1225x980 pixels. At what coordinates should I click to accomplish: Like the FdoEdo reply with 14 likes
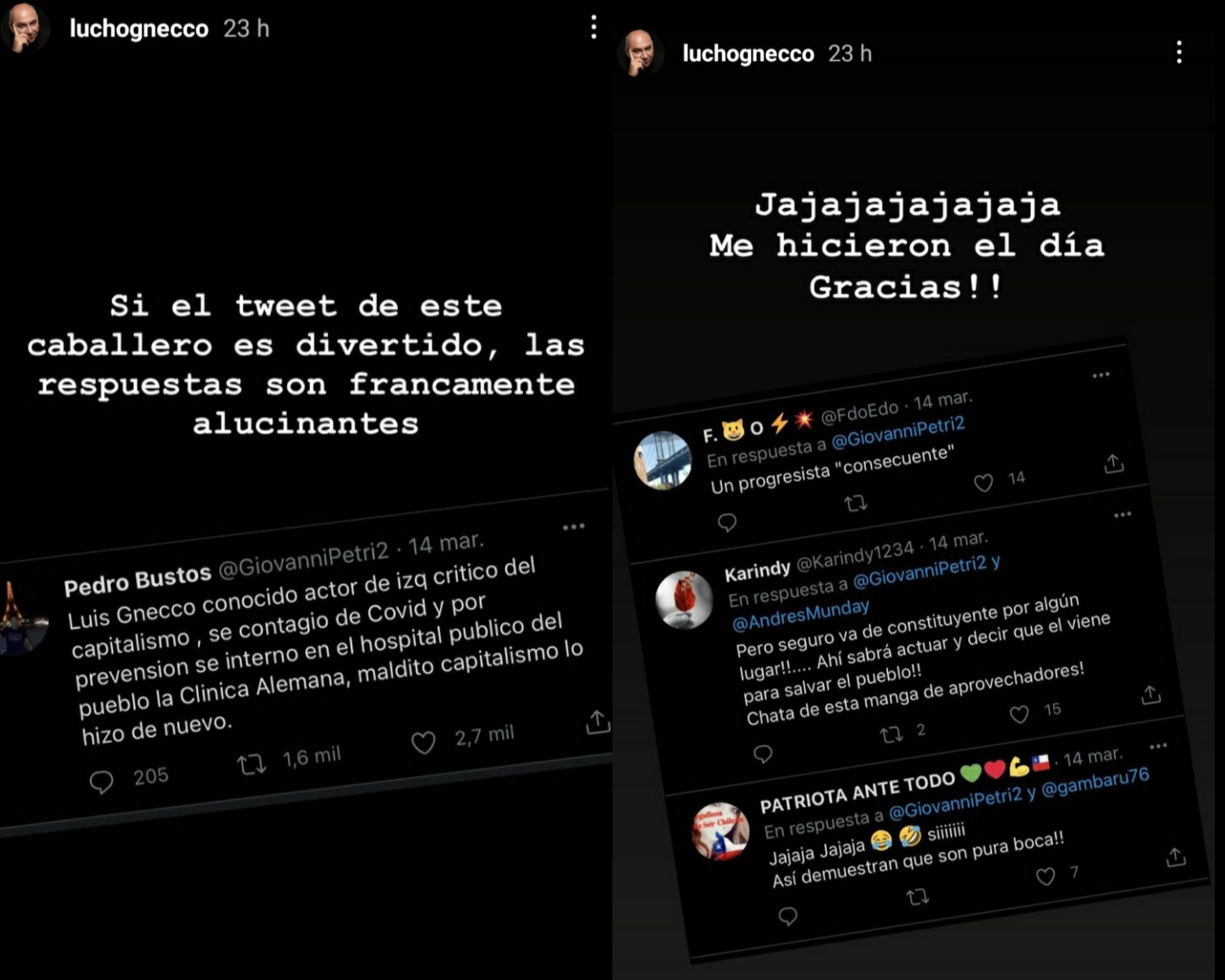(983, 483)
